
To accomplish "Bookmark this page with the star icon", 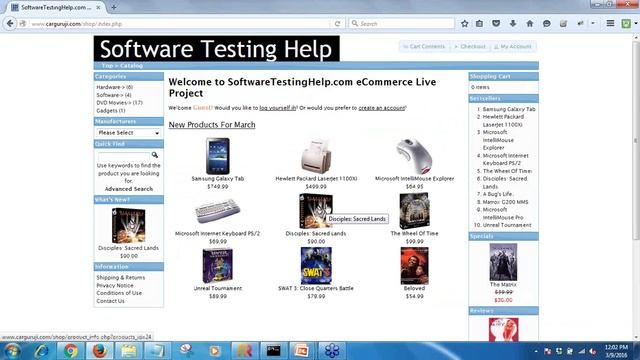I will 464,24.
